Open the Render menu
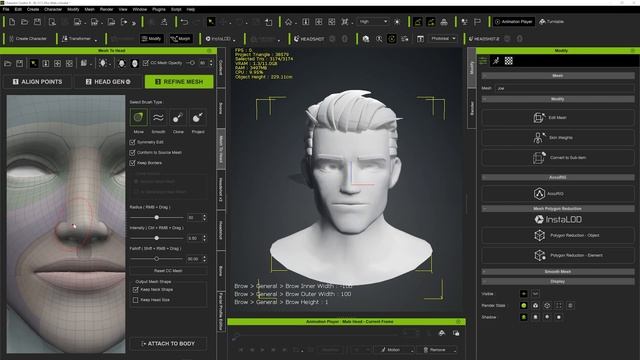Viewport: 640px width, 360px height. click(x=106, y=9)
